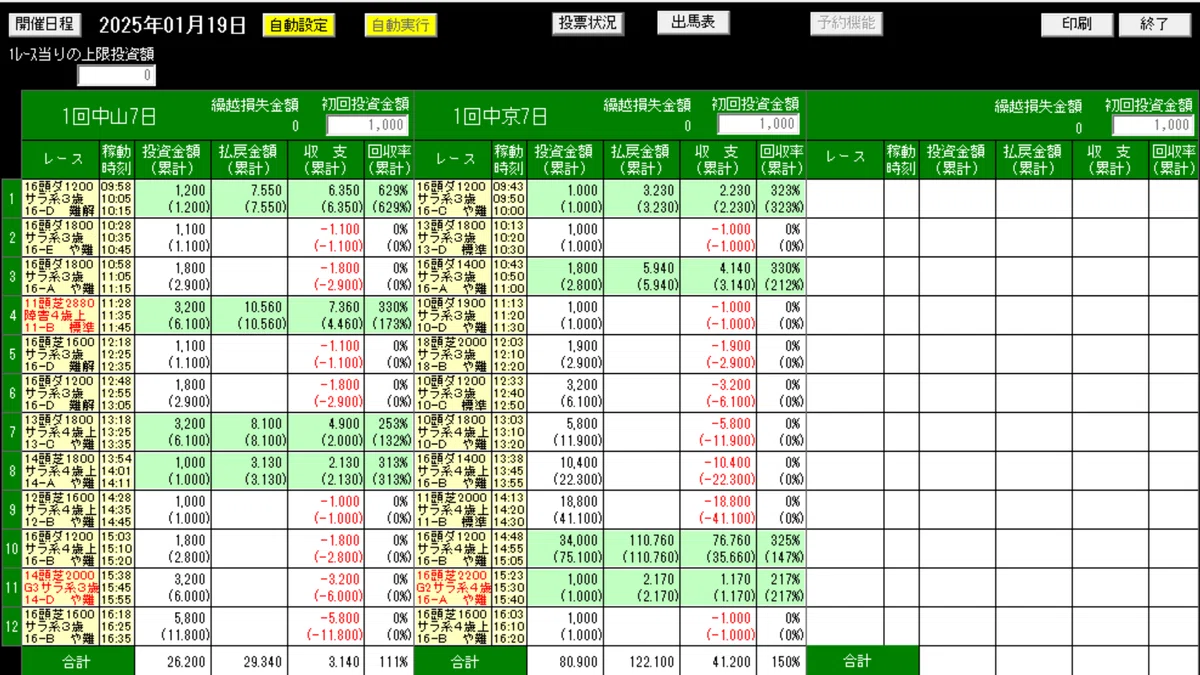Select Nakayama return rate cell 629%
The height and width of the screenshot is (675, 1200).
coord(388,199)
